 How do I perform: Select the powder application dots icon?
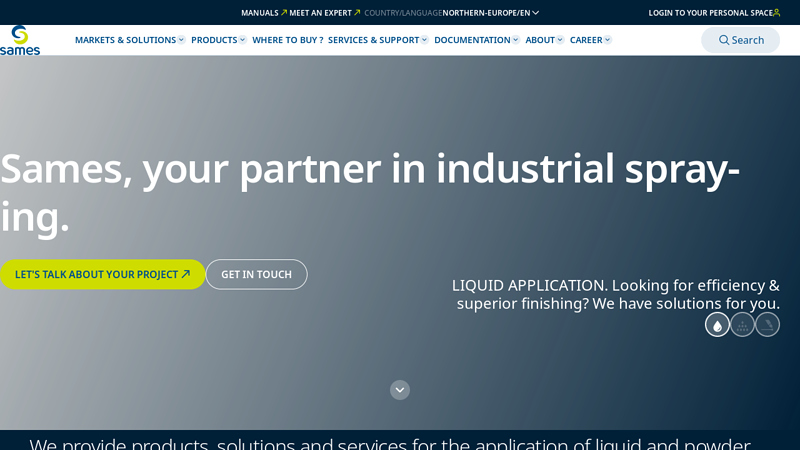click(742, 325)
